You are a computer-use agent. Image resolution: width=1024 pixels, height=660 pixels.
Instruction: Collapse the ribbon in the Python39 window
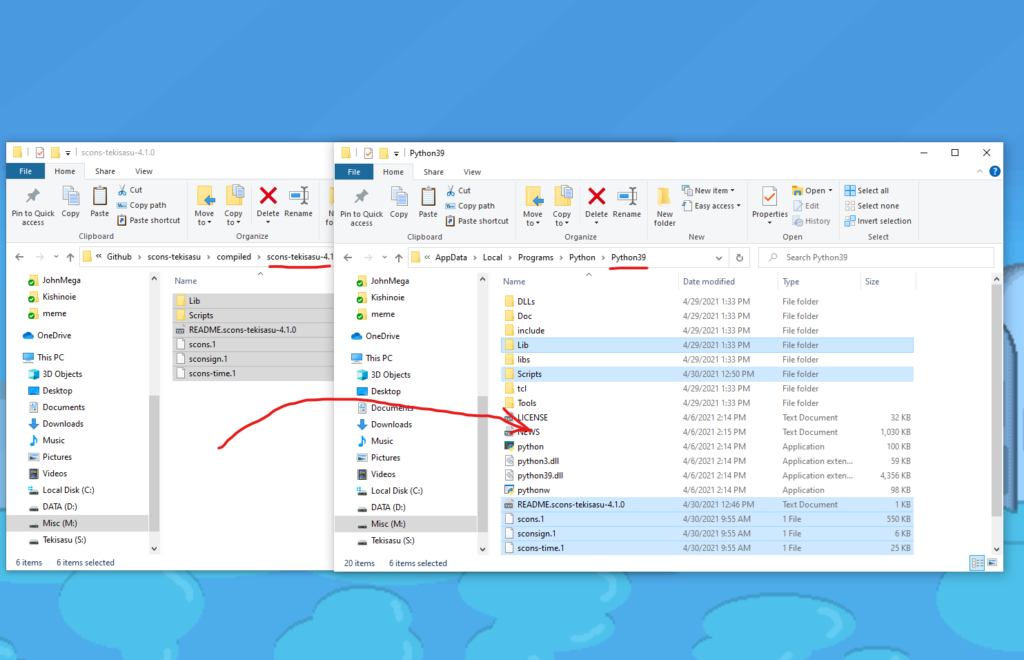(x=980, y=172)
